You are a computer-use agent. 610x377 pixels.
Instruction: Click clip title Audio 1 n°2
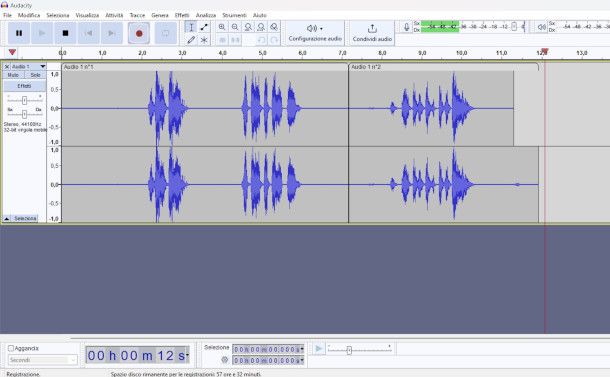tap(366, 67)
